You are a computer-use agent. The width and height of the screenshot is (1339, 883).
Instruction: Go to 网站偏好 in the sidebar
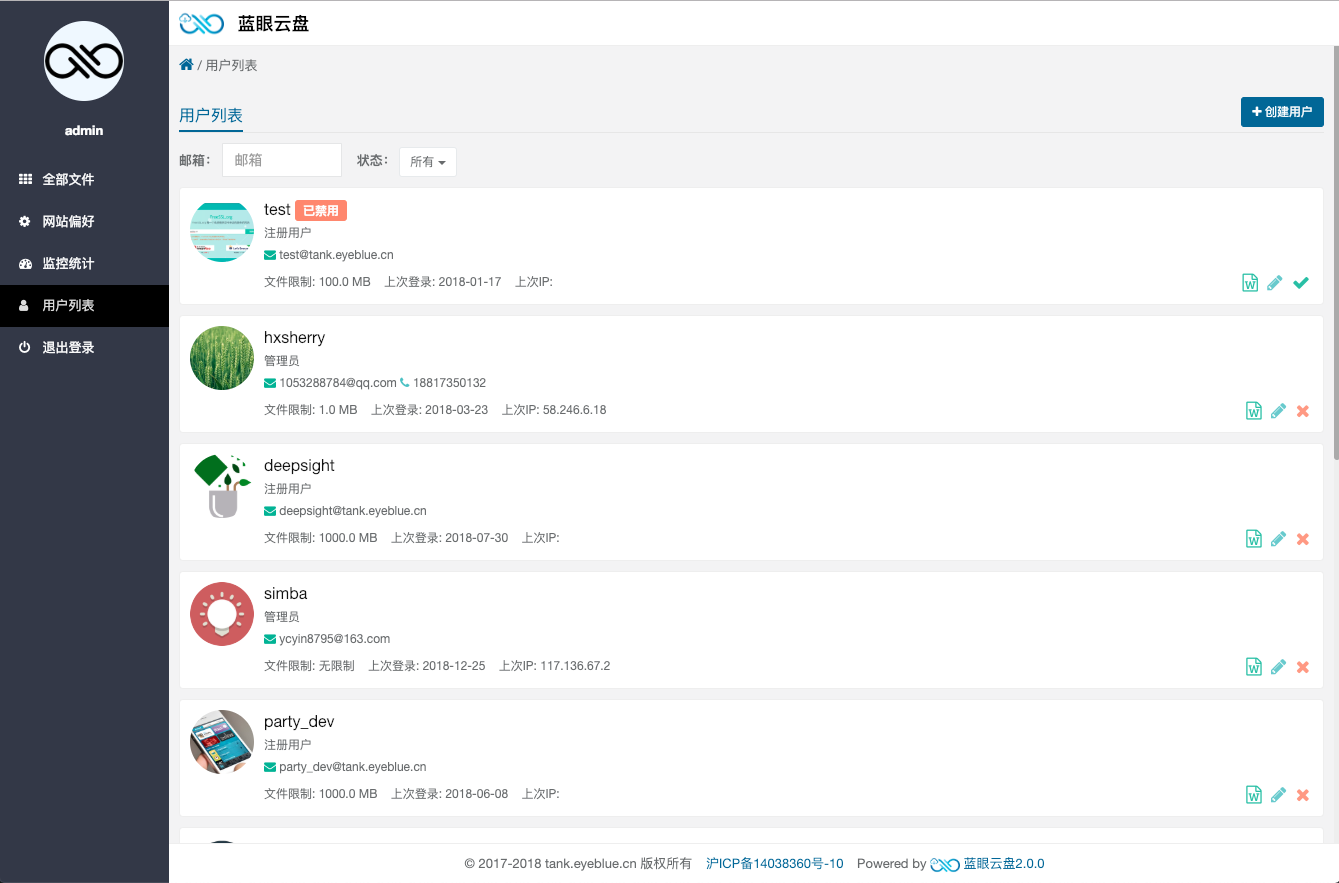[x=68, y=222]
